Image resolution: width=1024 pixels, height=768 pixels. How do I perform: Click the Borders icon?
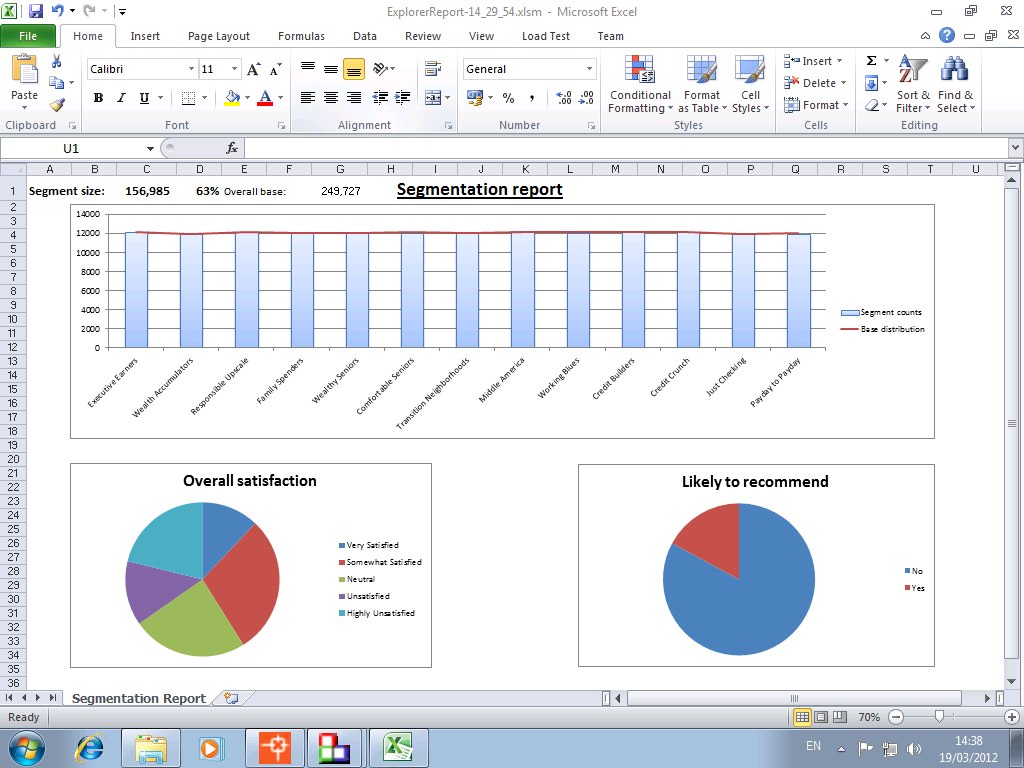click(188, 98)
